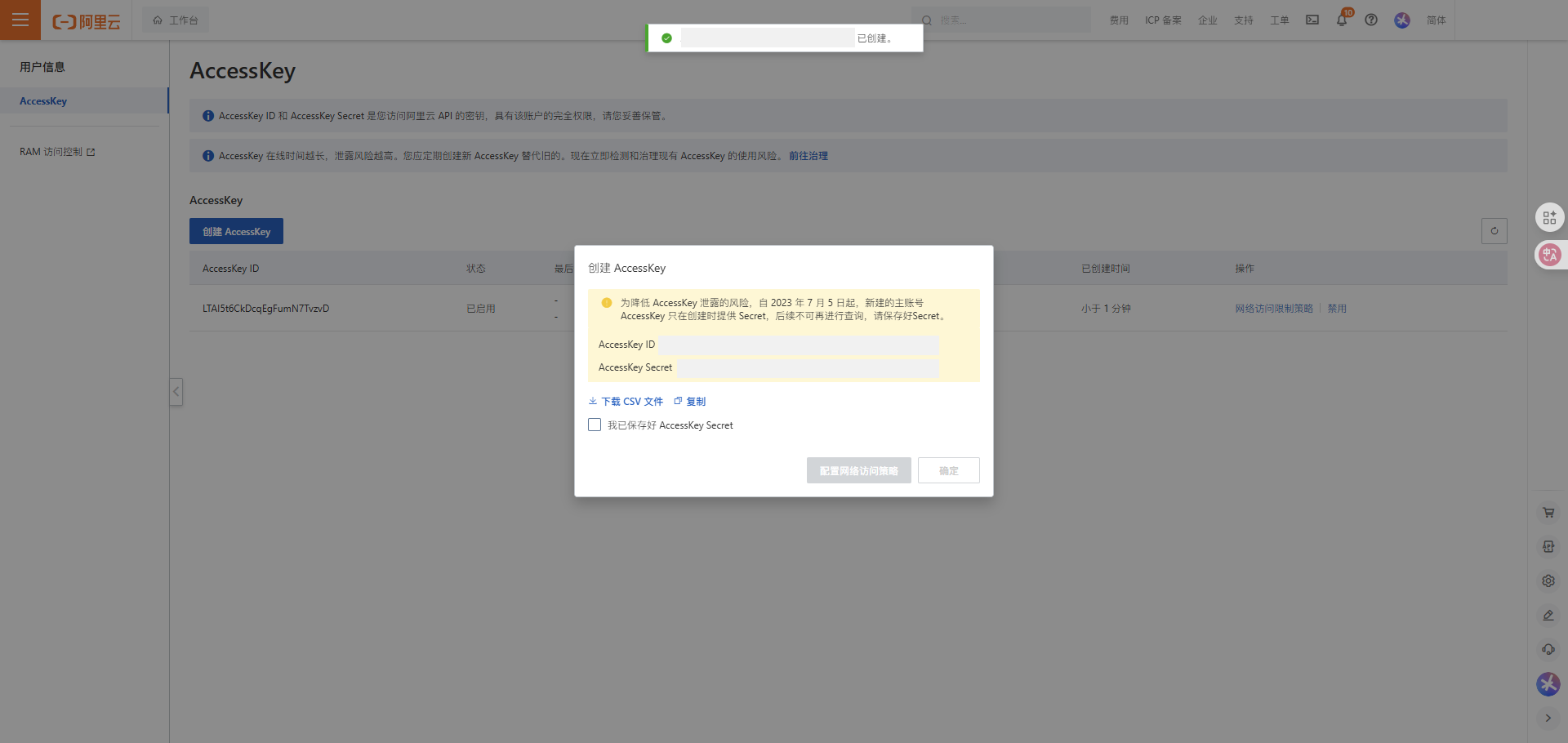The width and height of the screenshot is (1568, 743).
Task: Open the shopping cart icon
Action: pos(1548,513)
